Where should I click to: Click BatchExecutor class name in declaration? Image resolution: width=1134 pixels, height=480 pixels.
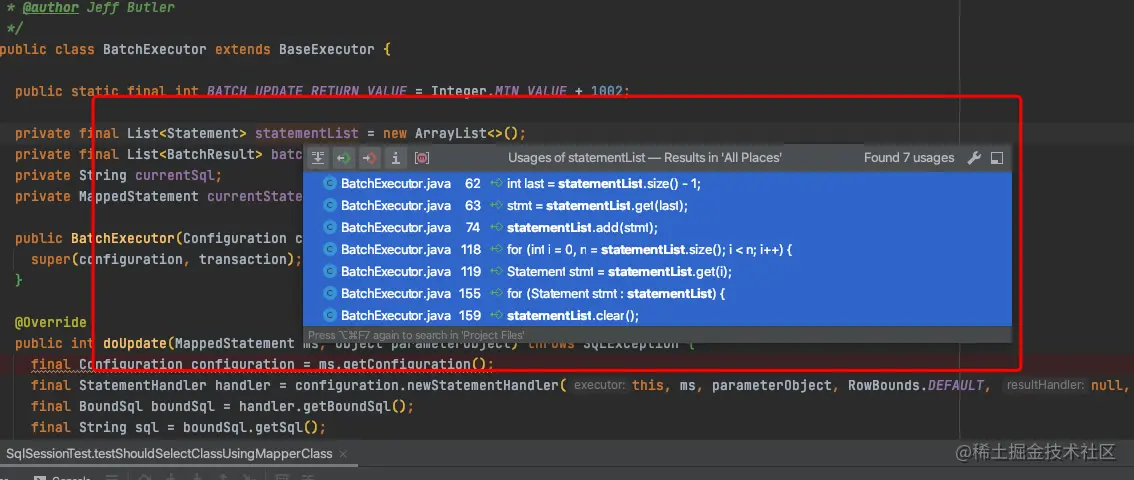coord(155,50)
